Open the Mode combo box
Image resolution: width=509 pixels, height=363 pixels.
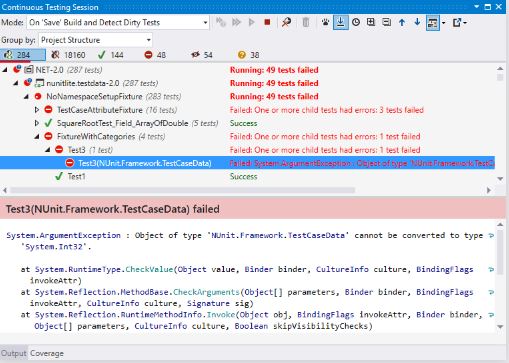(118, 22)
